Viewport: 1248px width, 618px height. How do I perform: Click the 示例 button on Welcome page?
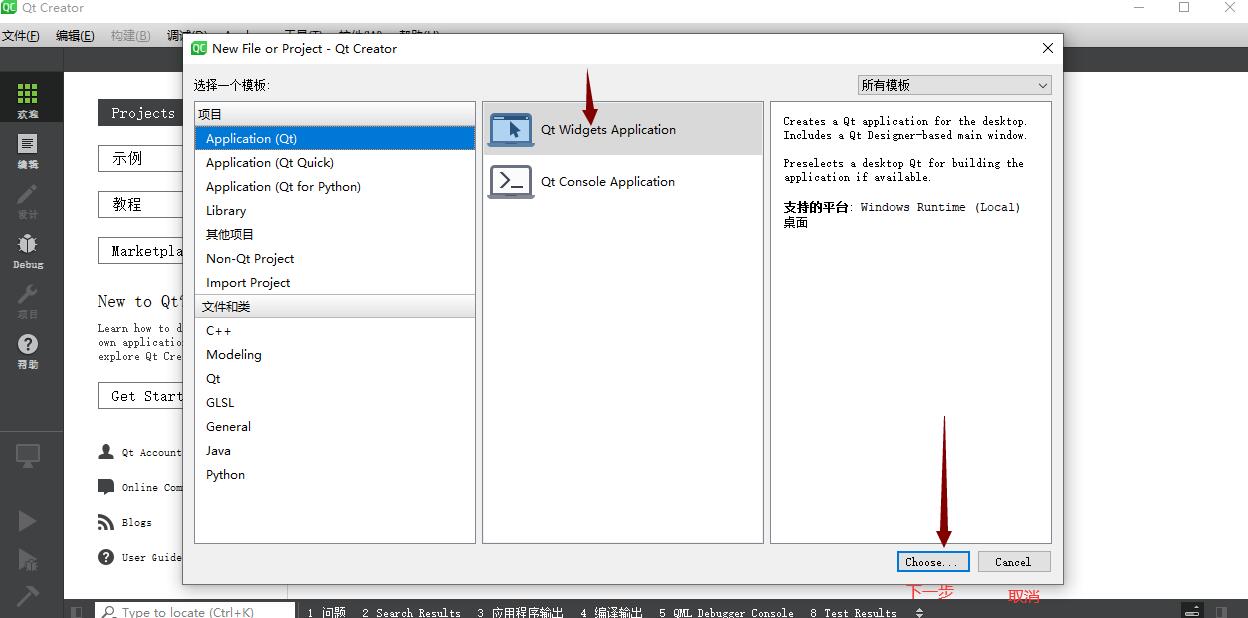click(x=140, y=158)
